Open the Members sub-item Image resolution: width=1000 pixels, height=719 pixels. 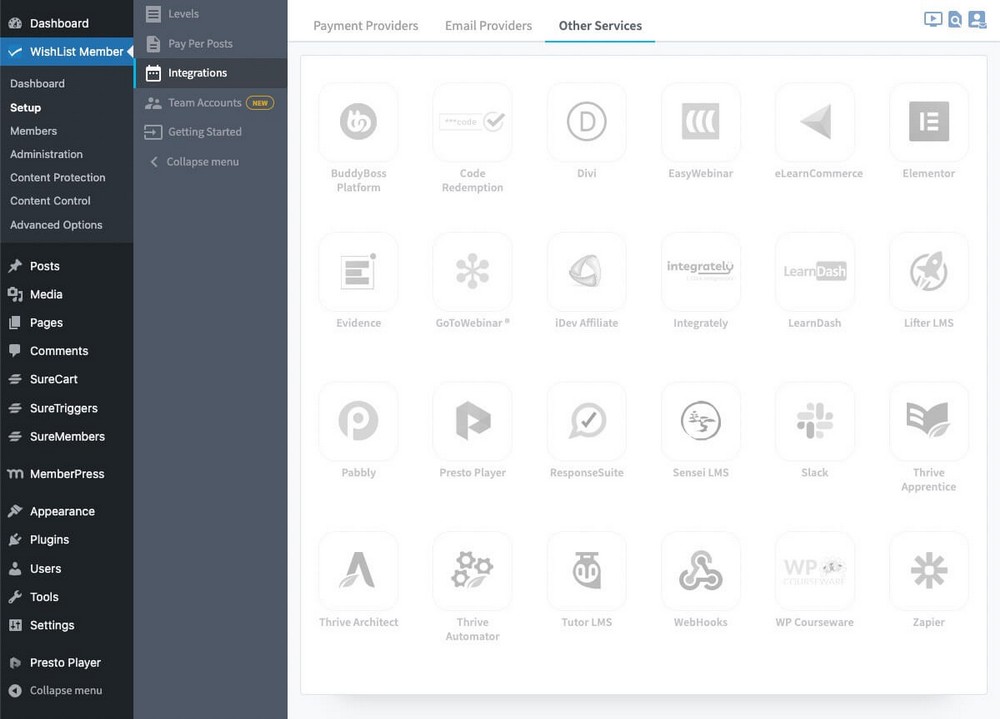point(33,131)
